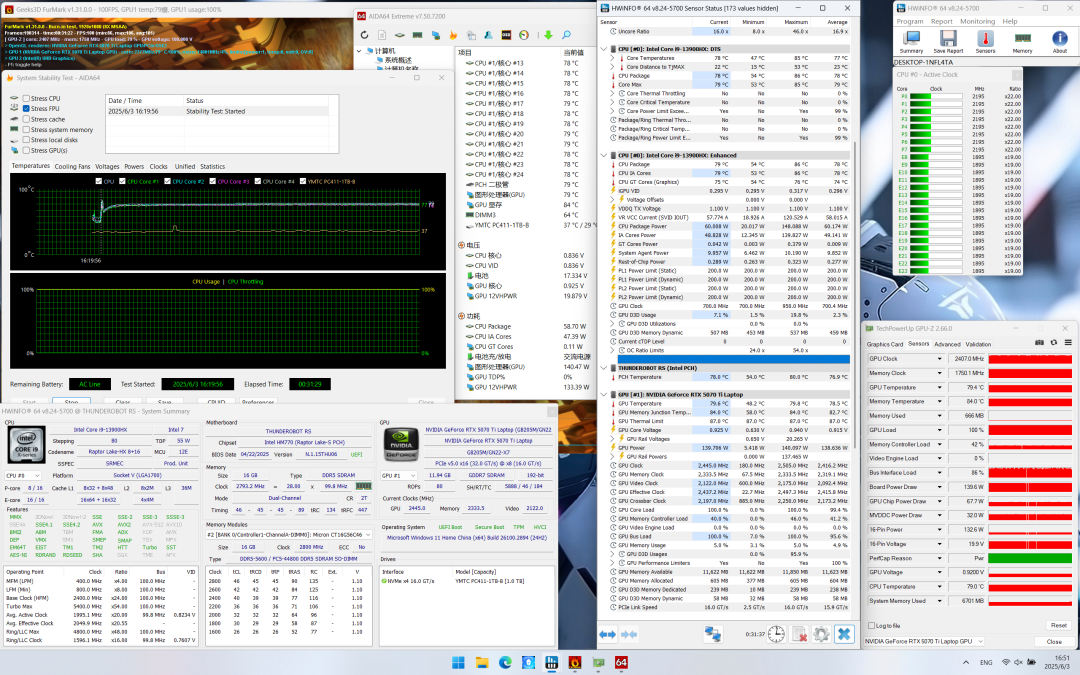The height and width of the screenshot is (675, 1080).
Task: Enable the Stress system memory checkbox
Action: [26, 129]
